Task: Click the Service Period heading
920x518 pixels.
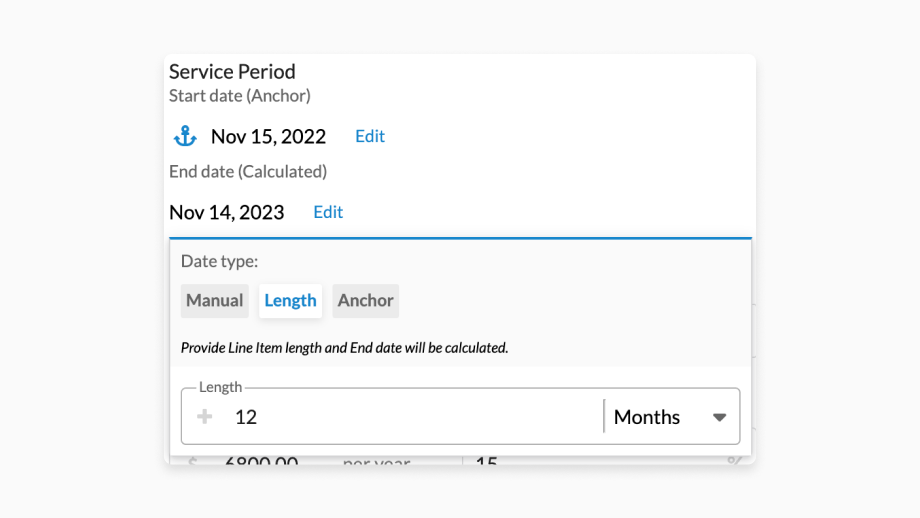Action: 232,72
